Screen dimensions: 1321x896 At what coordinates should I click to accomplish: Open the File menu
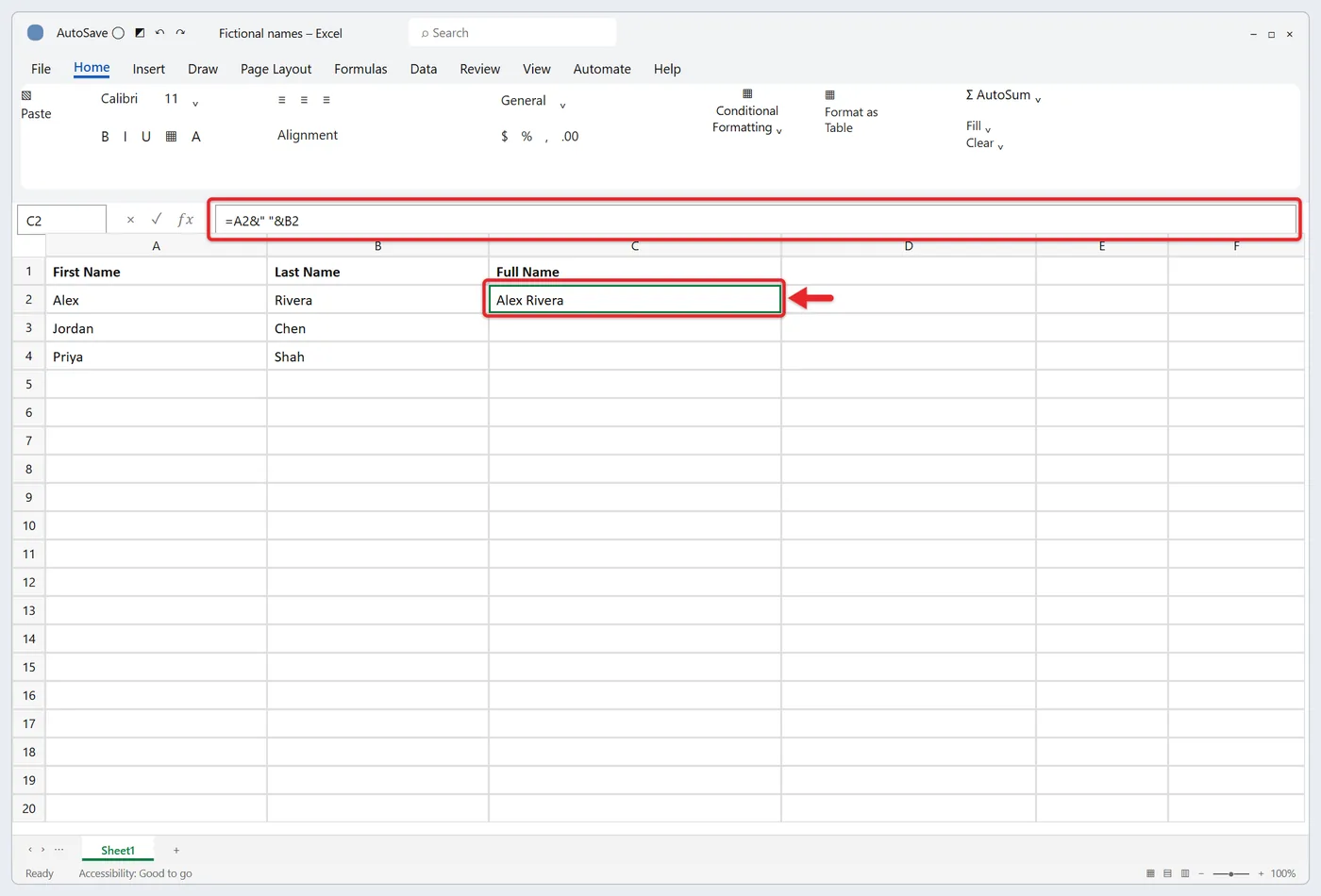pos(42,69)
